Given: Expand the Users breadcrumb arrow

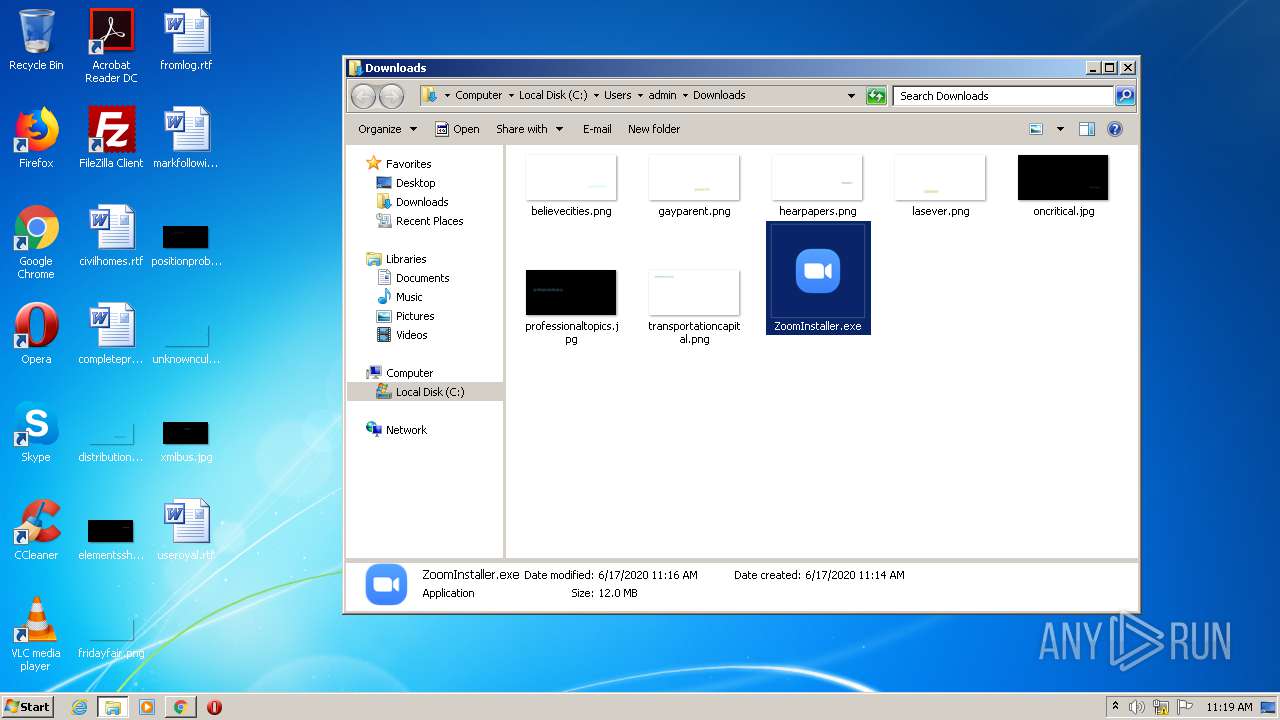Looking at the screenshot, I should coord(640,96).
